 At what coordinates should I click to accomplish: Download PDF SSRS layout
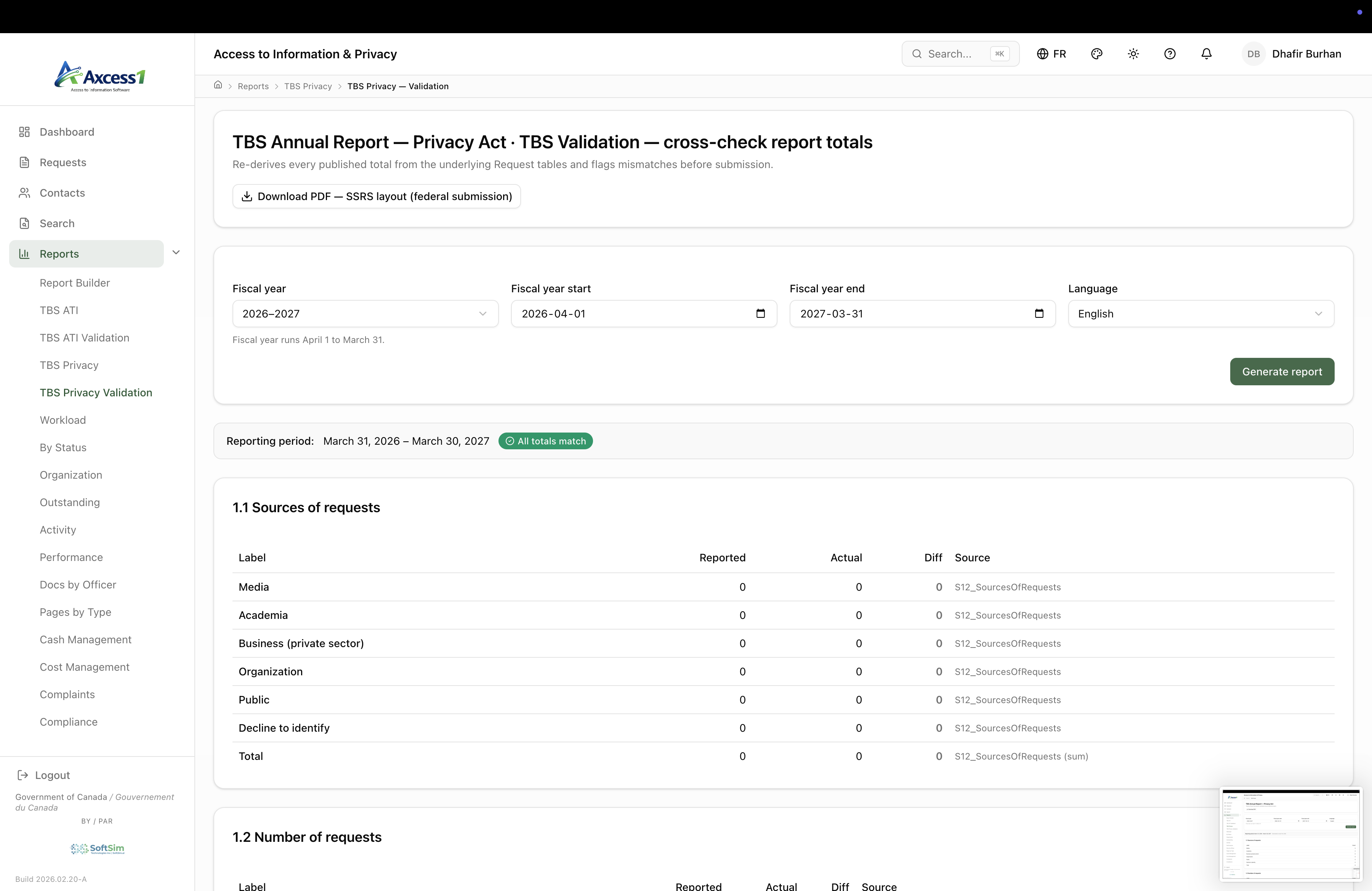[377, 197]
